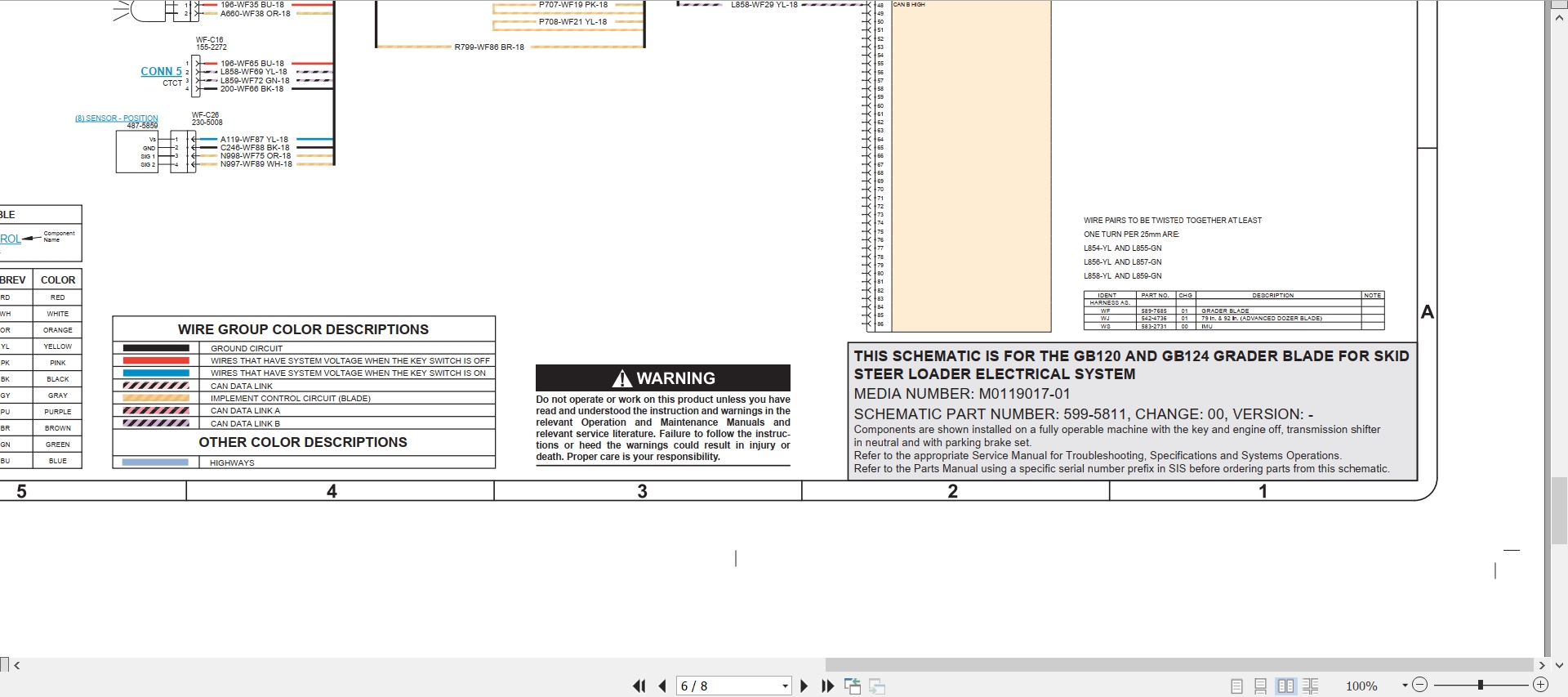Click the zoom slider handle
The width and height of the screenshot is (1568, 697).
(x=1480, y=685)
